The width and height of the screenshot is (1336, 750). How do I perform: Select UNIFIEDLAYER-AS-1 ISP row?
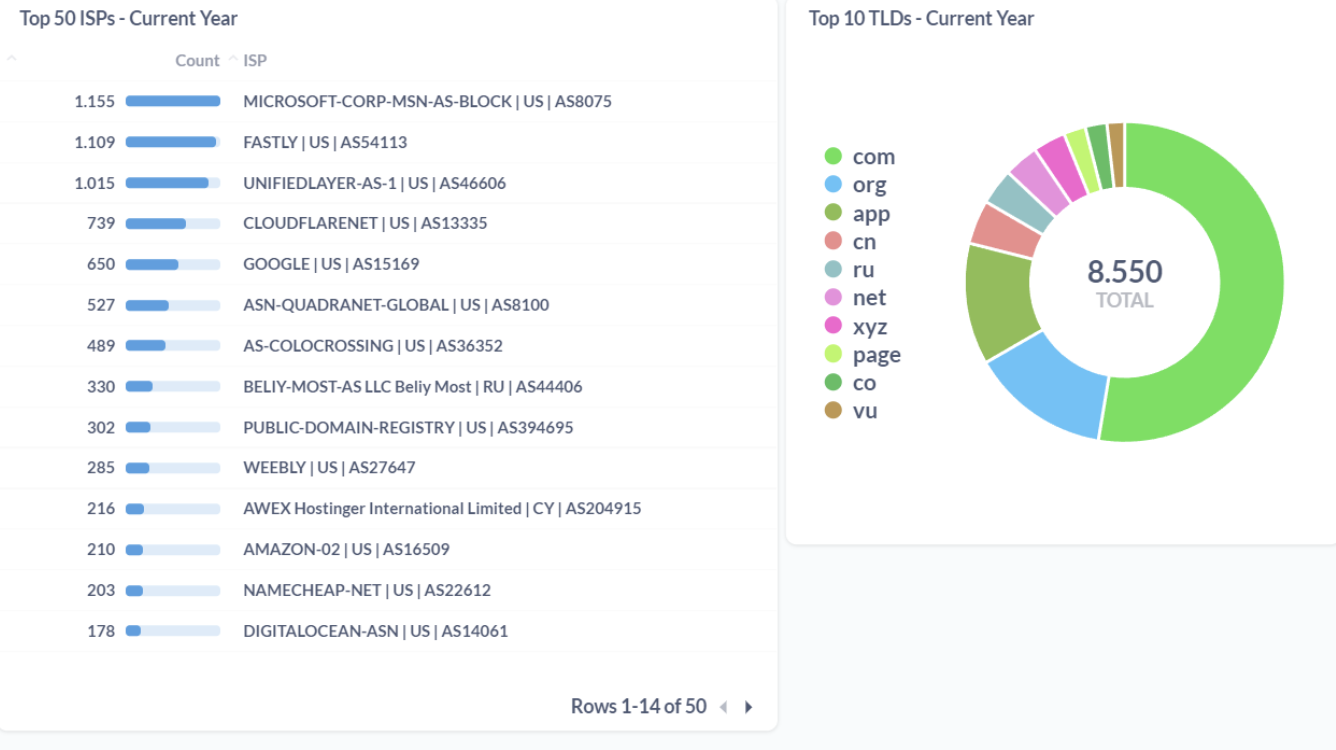click(x=388, y=183)
